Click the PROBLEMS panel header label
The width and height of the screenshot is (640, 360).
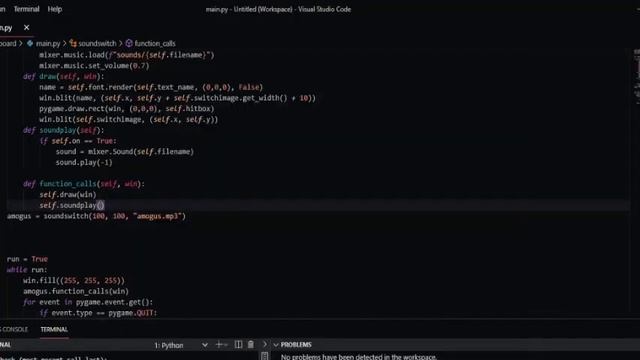pos(296,345)
